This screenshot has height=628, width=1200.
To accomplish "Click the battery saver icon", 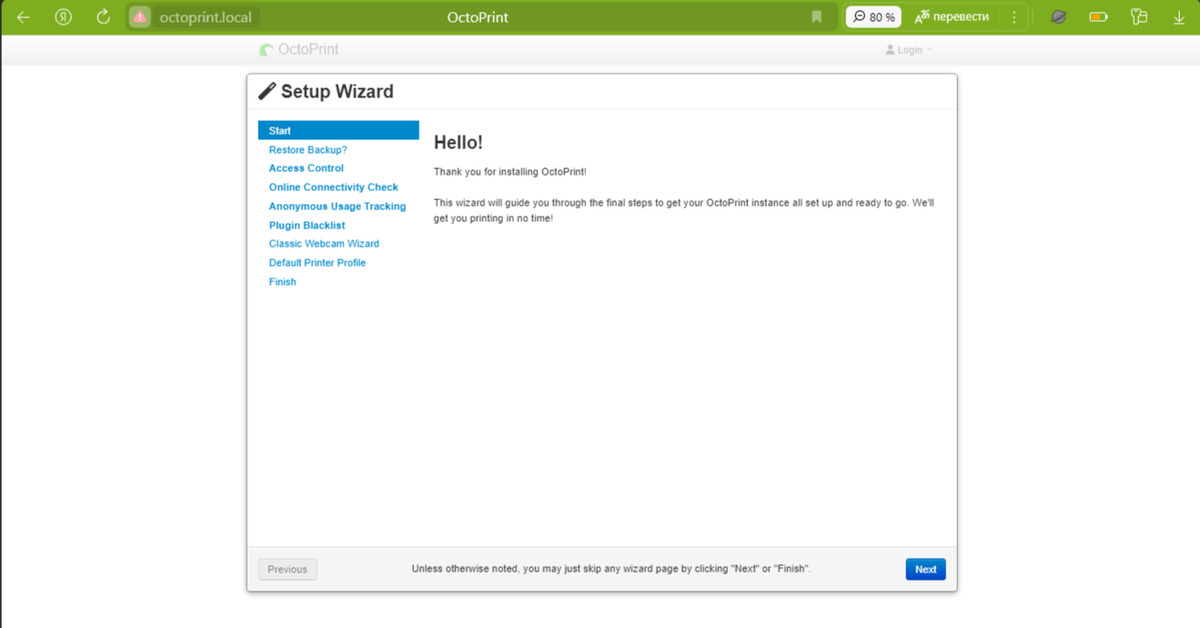I will 1099,17.
